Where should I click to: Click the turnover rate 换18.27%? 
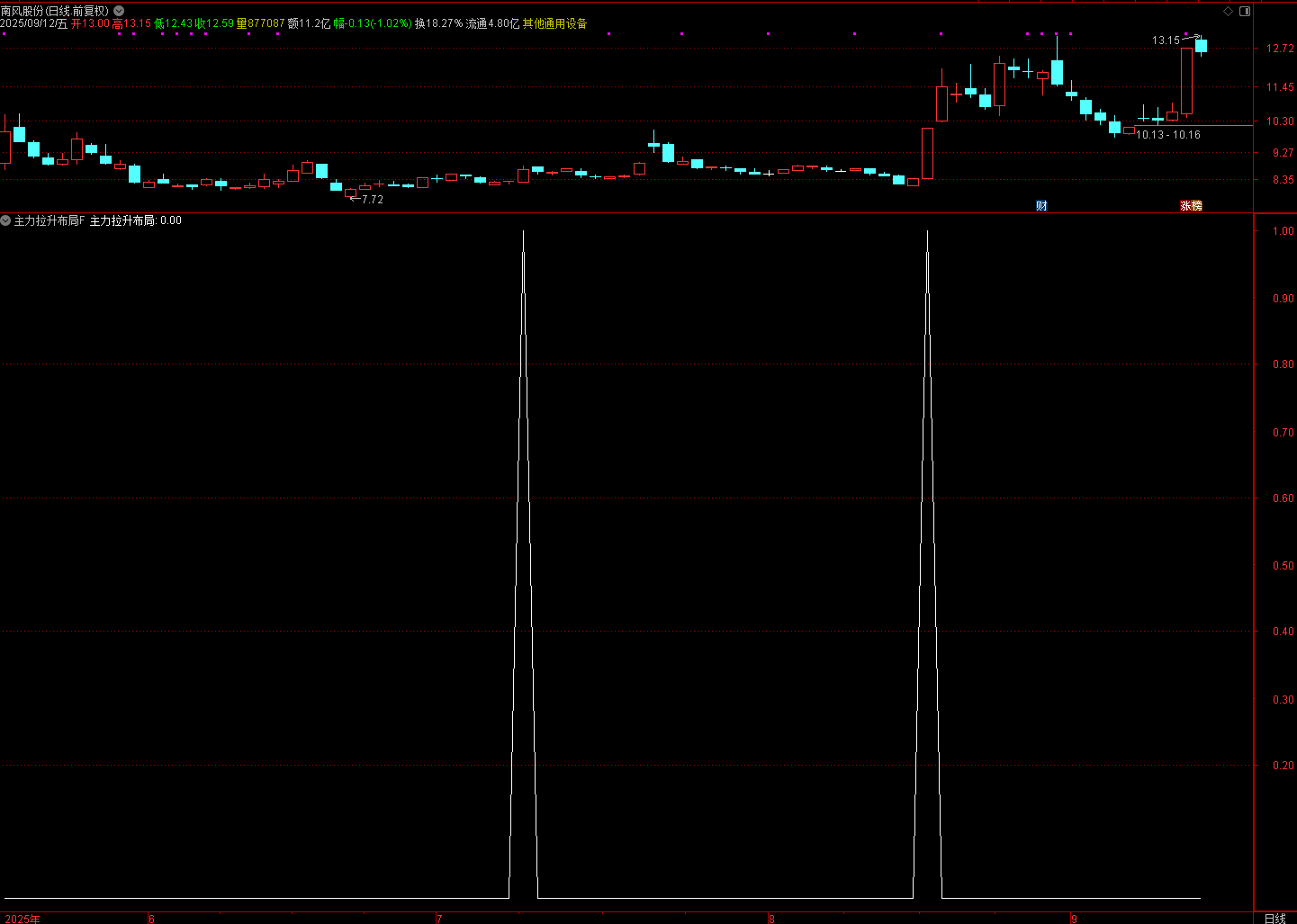coord(438,23)
